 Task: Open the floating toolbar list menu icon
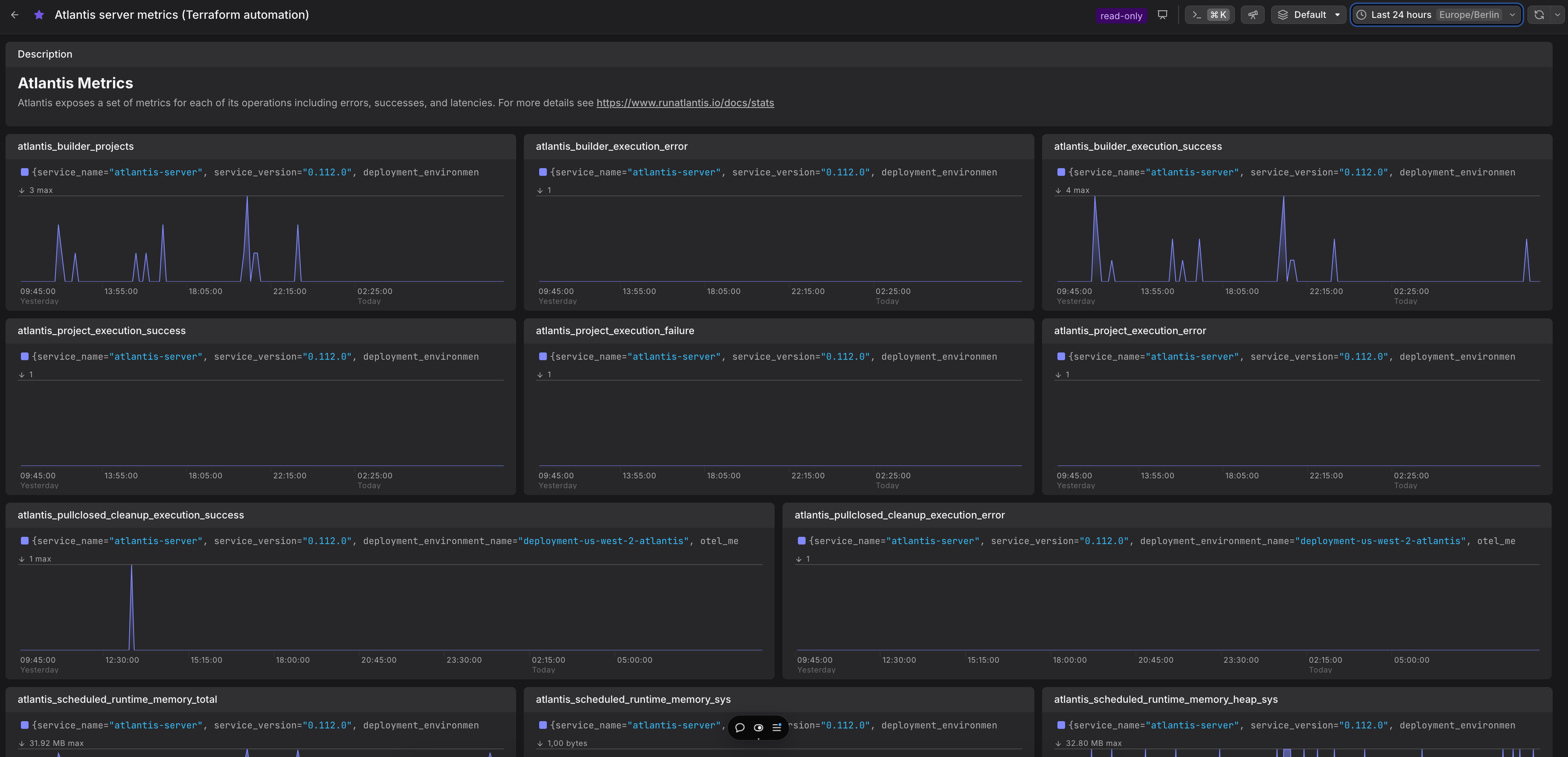(777, 727)
